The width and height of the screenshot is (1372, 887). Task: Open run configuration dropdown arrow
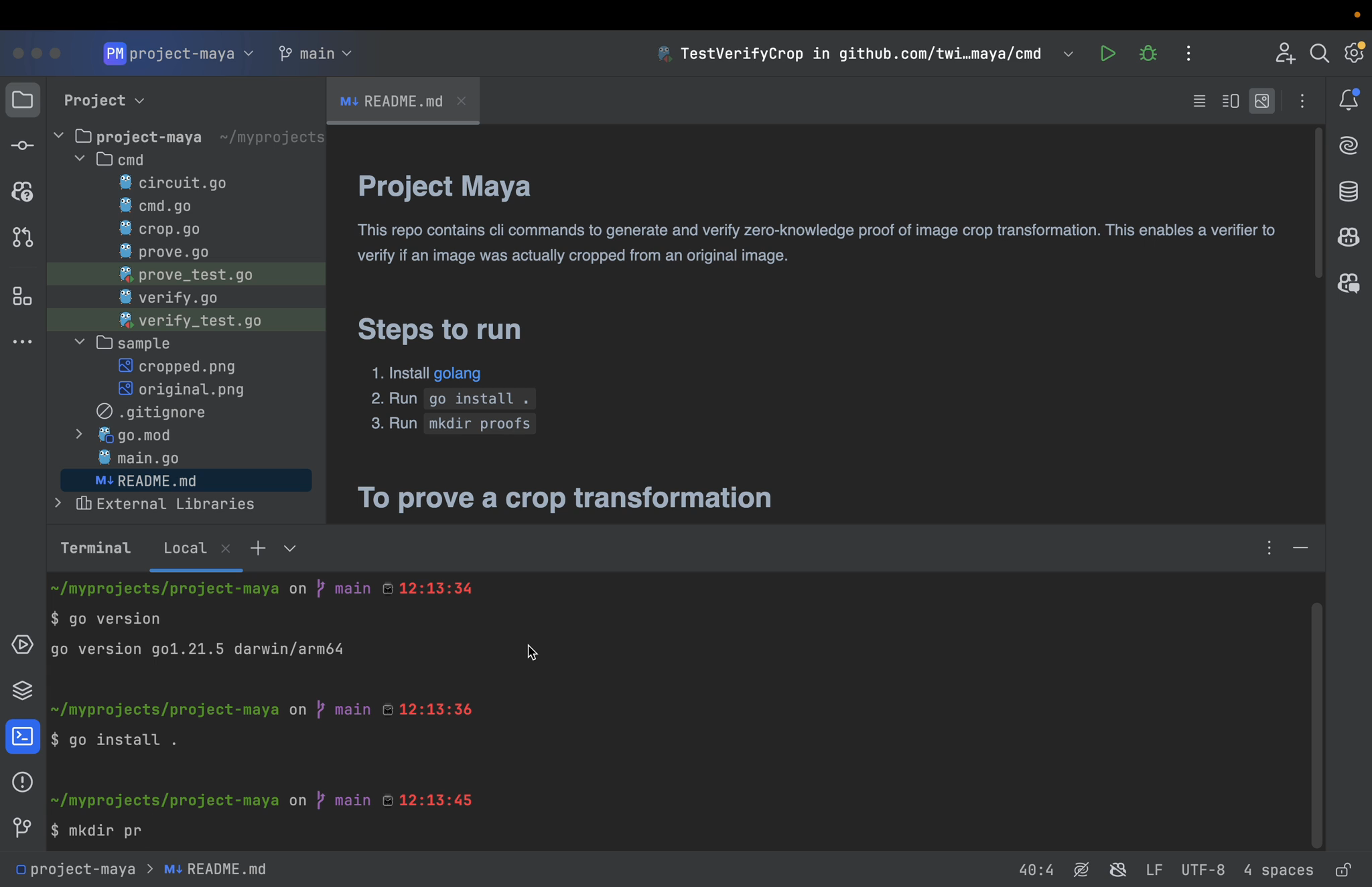(x=1069, y=54)
